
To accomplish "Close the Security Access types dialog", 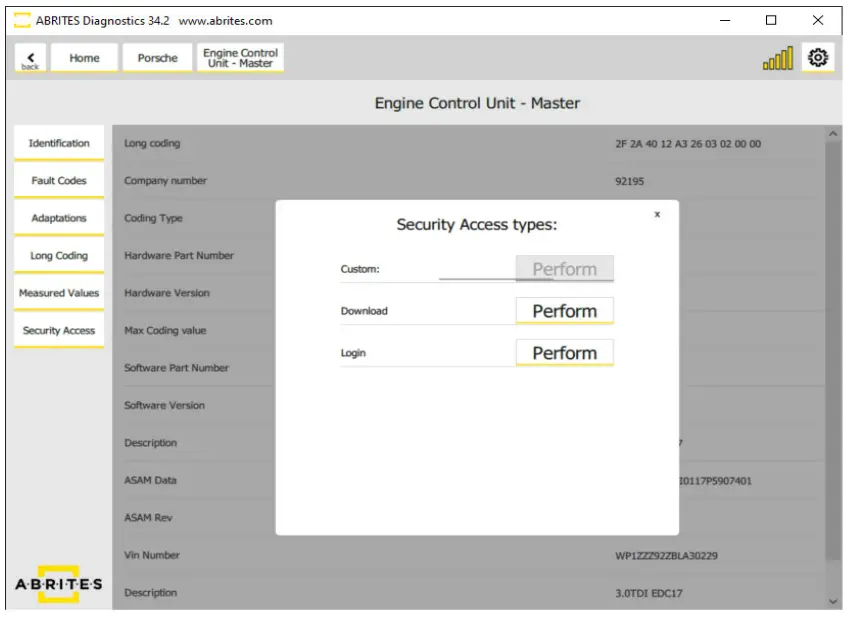I will 657,214.
